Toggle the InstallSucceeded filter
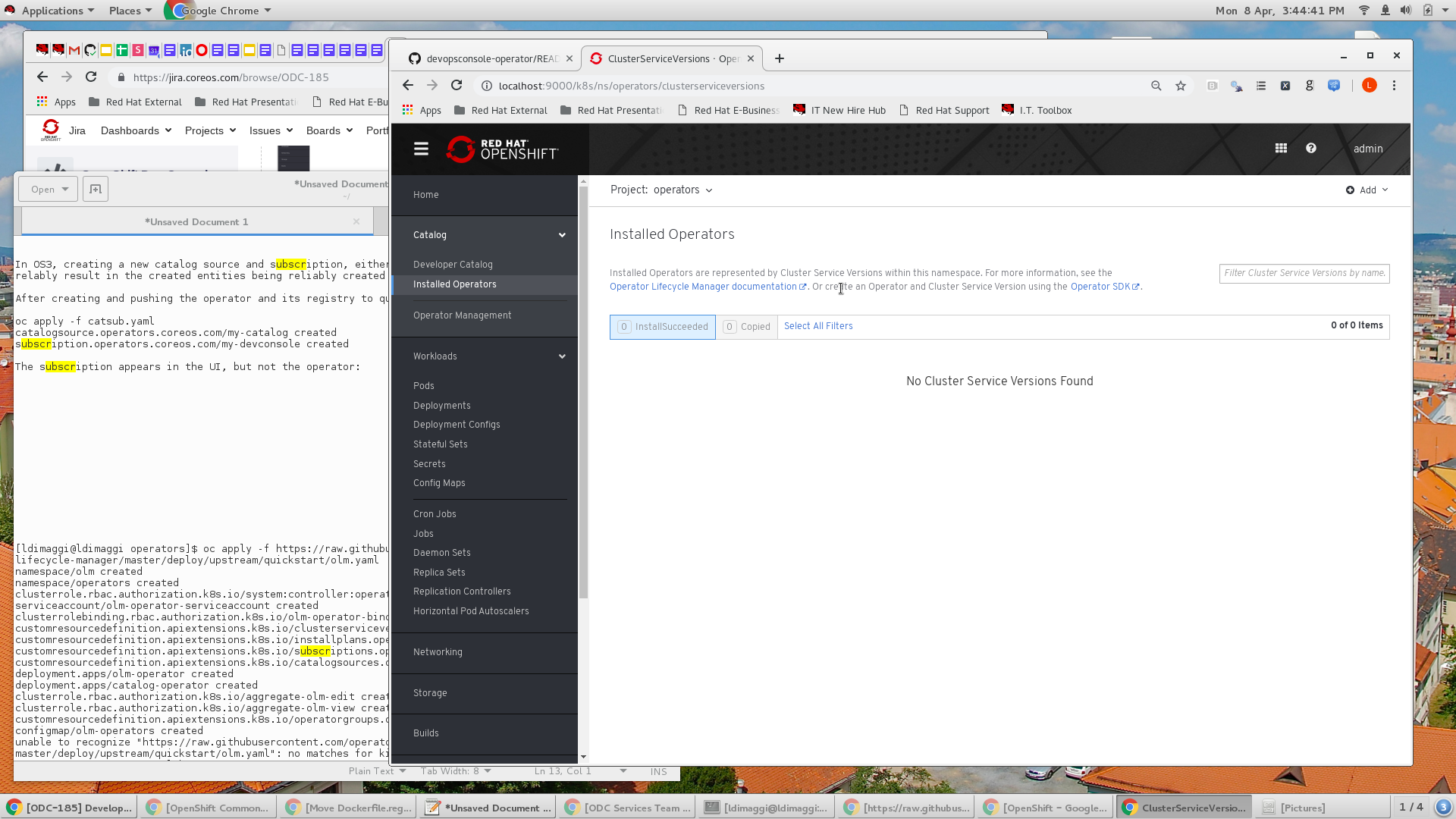The height and width of the screenshot is (819, 1456). tap(663, 327)
